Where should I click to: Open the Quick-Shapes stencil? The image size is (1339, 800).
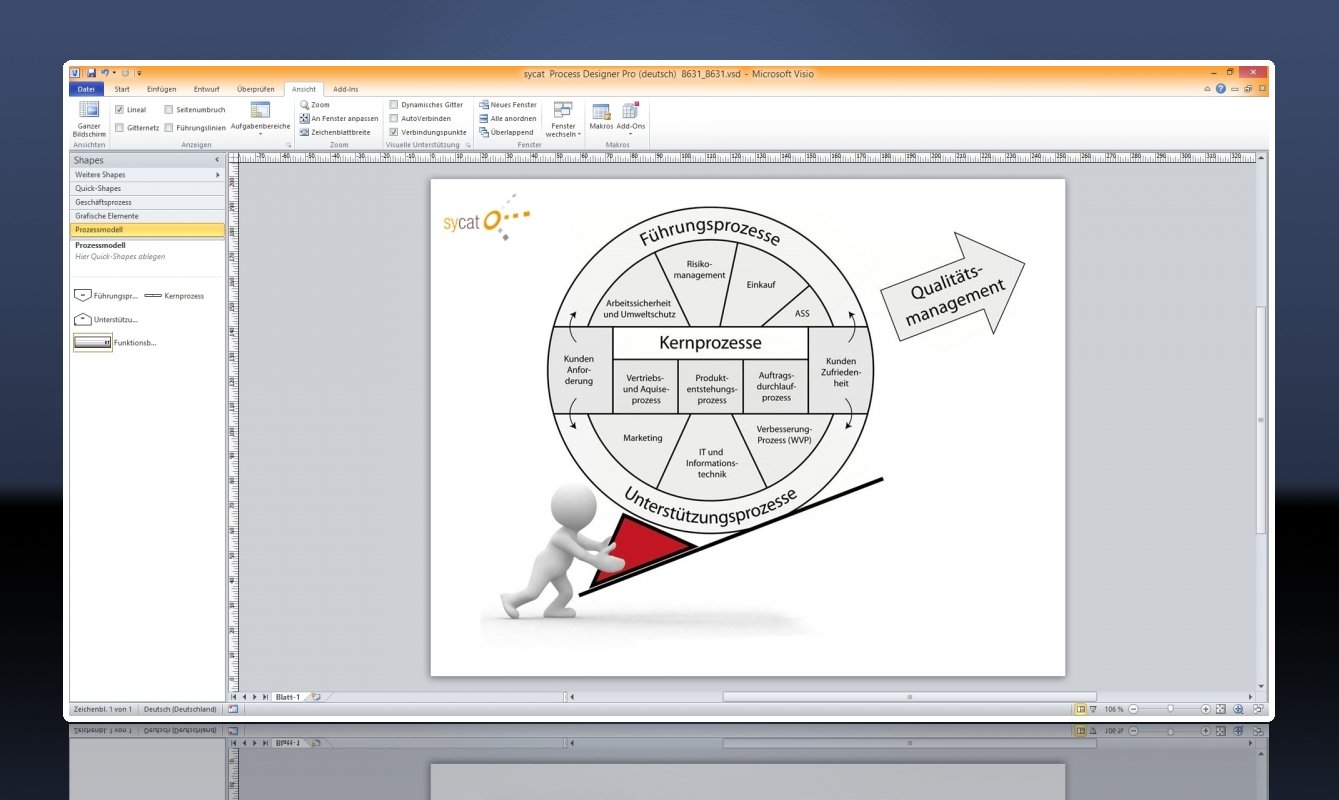click(147, 188)
